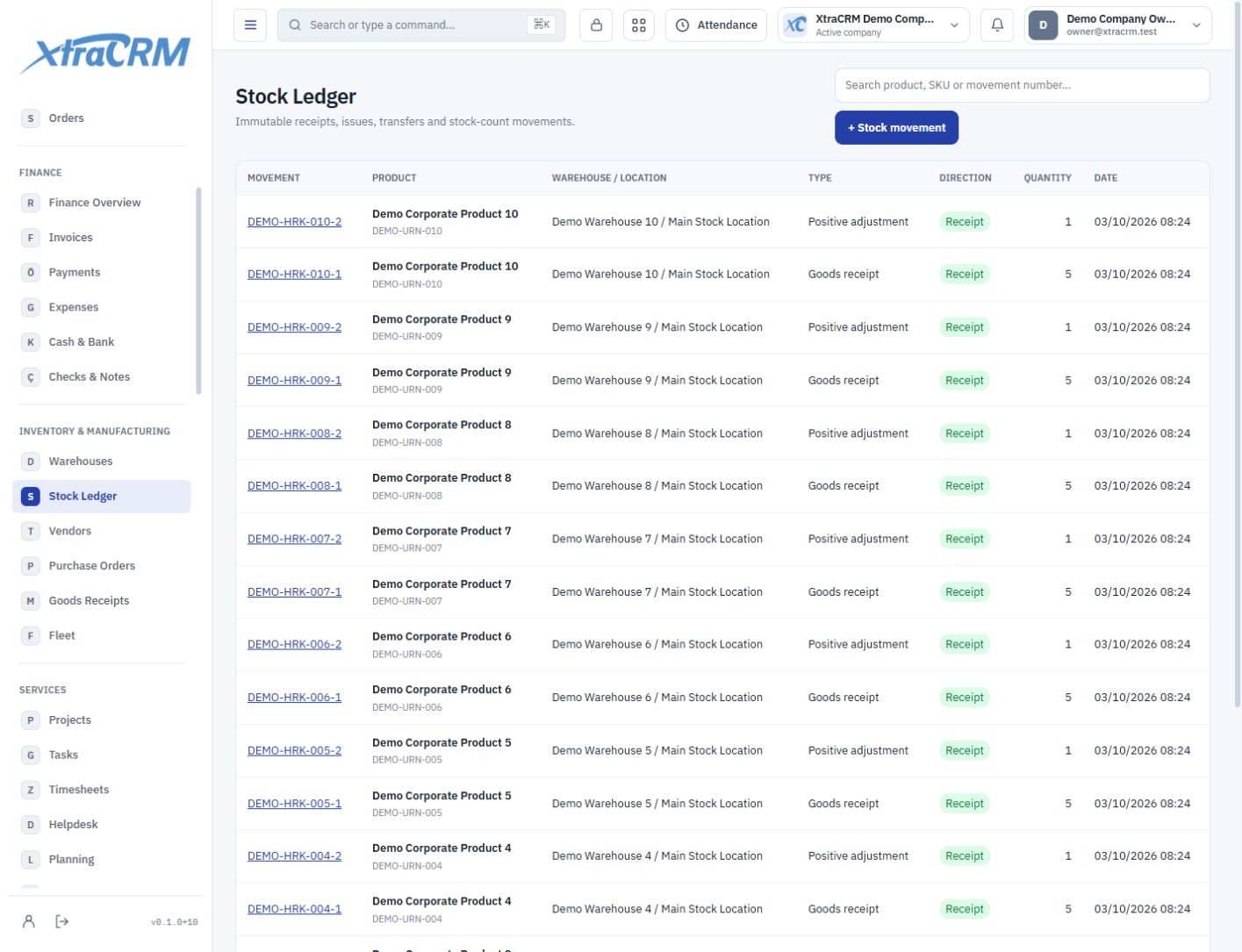Screen dimensions: 1242x952
Task: Click the Payments Ö letter icon
Action: click(31, 273)
